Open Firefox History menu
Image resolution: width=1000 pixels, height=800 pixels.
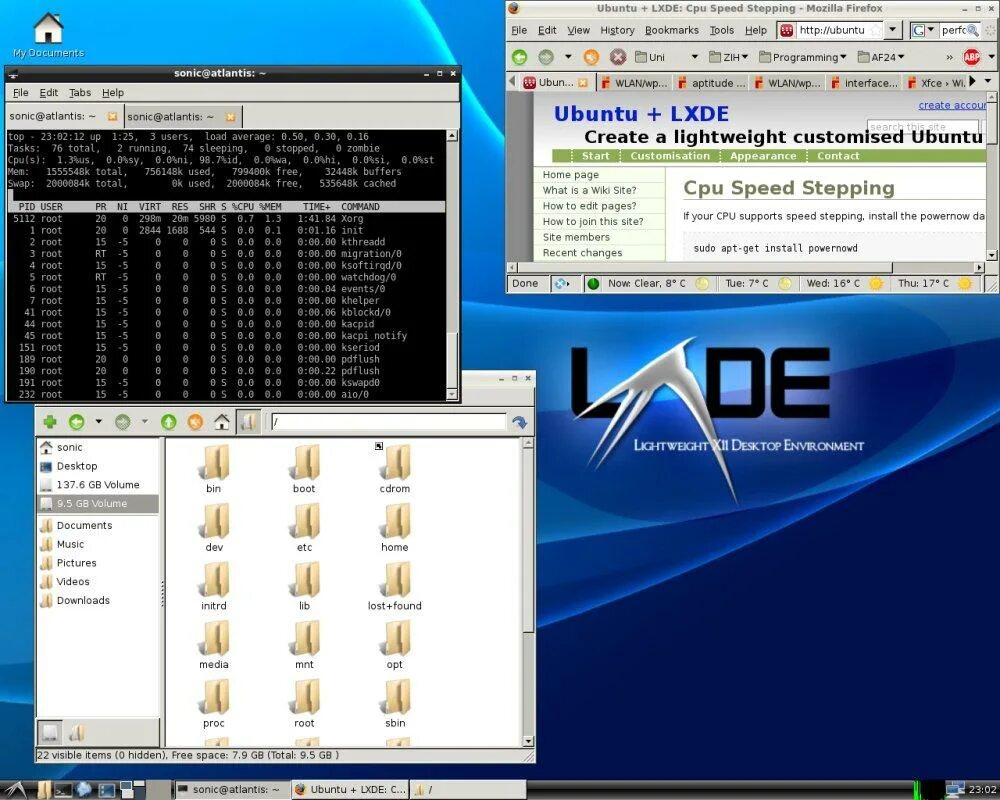617,30
